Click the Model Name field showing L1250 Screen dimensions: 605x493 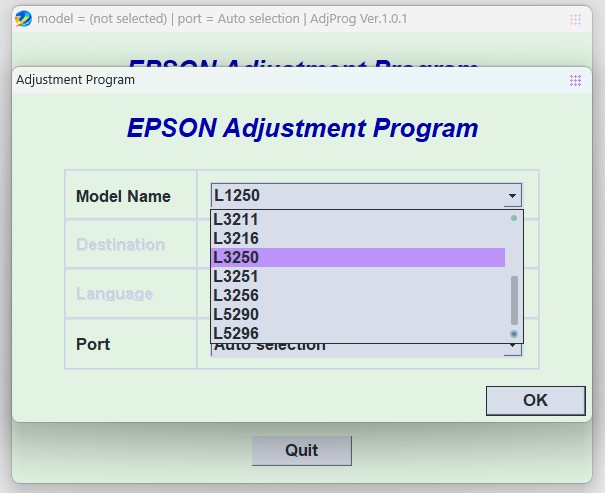355,196
